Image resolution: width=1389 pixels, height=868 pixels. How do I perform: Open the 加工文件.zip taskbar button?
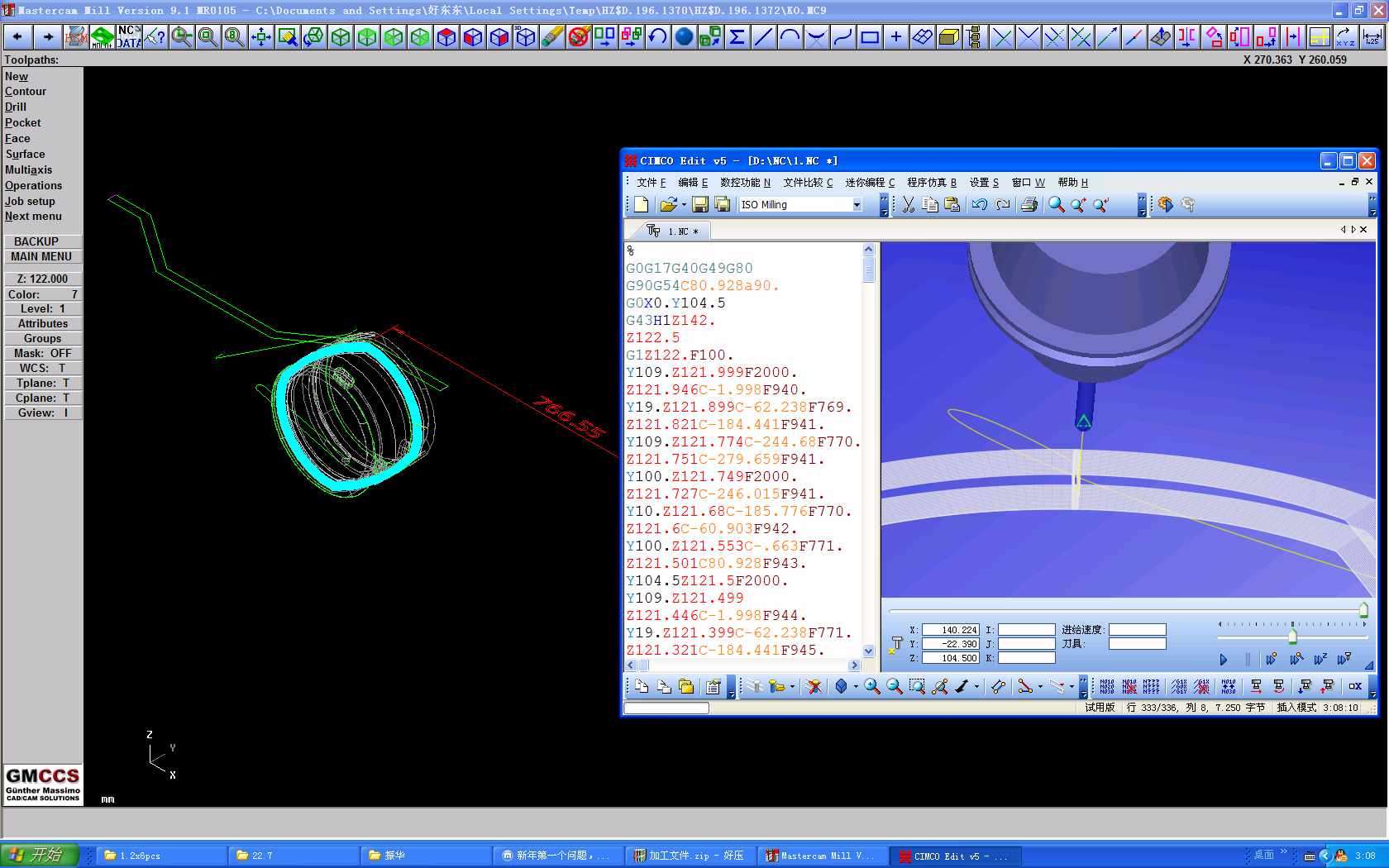[692, 856]
